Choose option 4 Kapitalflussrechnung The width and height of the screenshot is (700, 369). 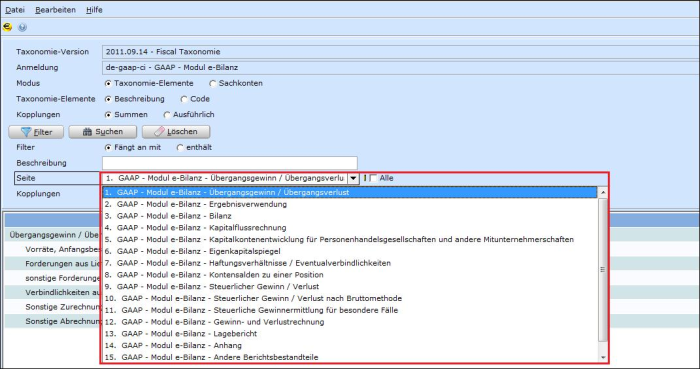(x=350, y=228)
